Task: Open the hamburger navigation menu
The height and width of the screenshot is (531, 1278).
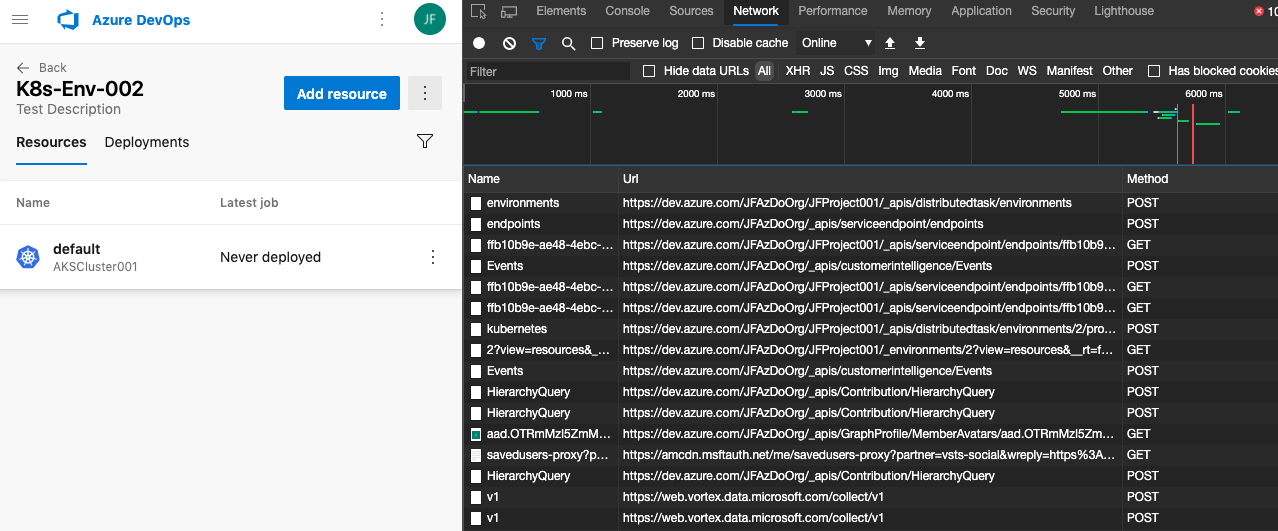Action: pos(20,20)
